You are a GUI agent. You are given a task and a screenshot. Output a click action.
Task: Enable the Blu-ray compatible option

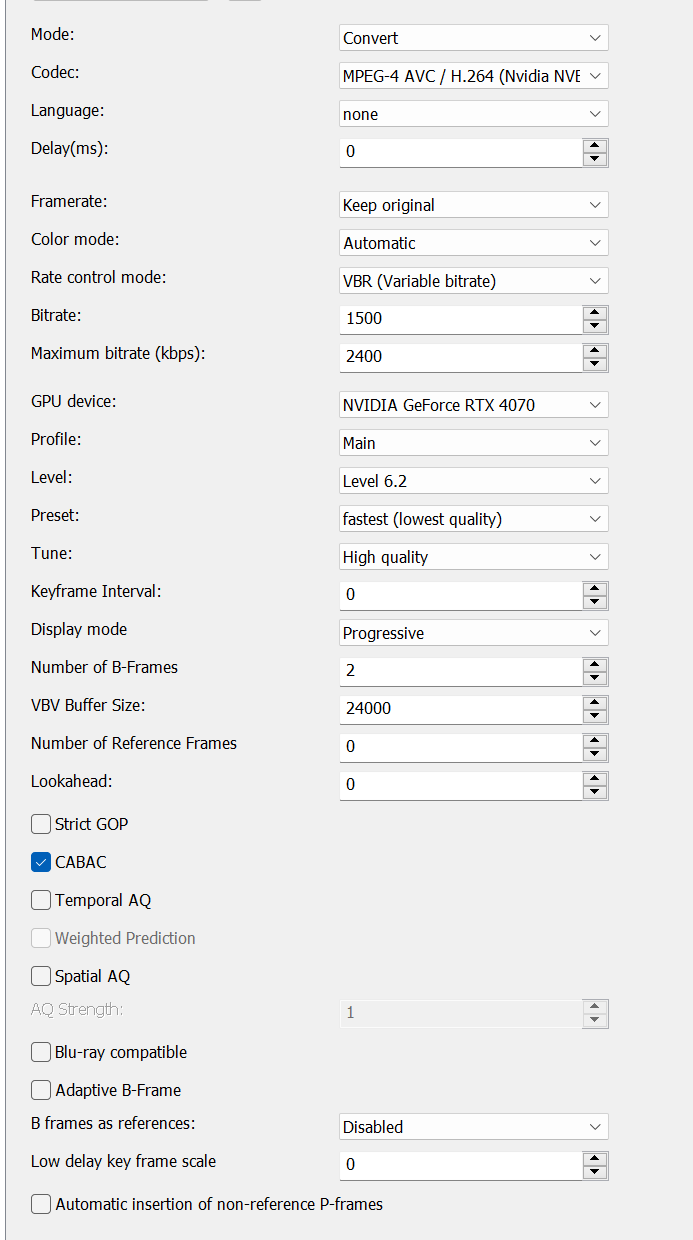tap(41, 1052)
